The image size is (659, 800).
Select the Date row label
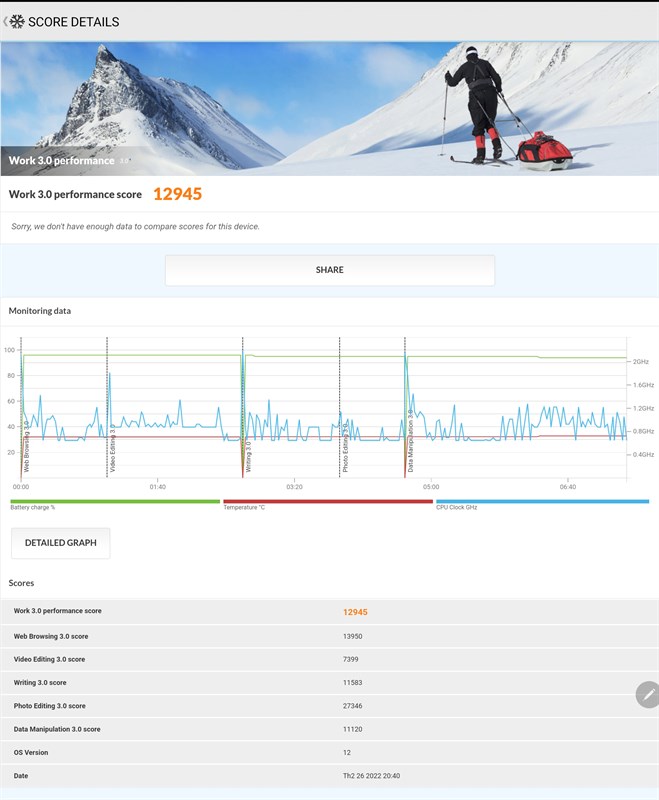(21, 776)
